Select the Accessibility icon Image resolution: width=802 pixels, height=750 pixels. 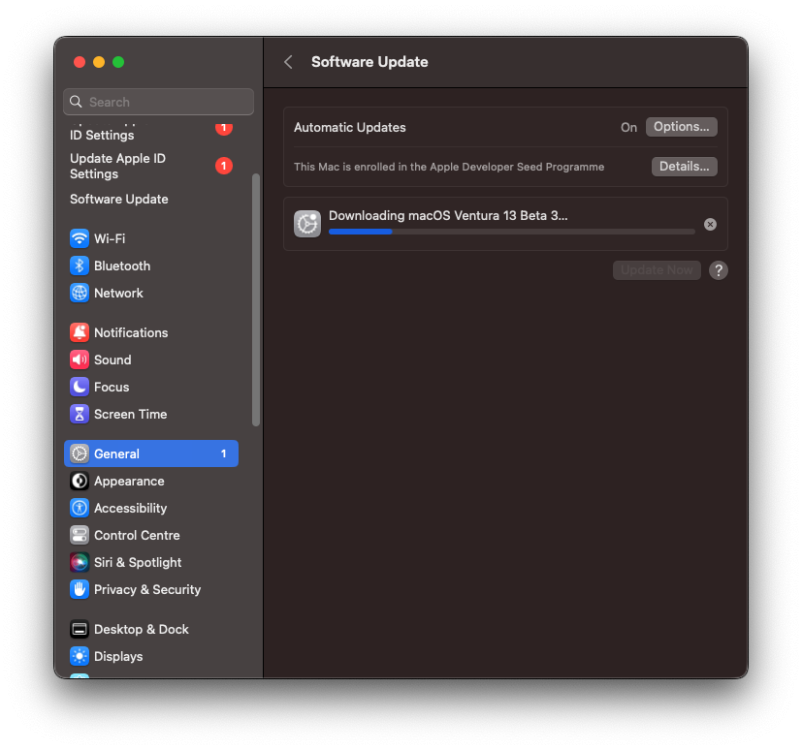pyautogui.click(x=79, y=508)
